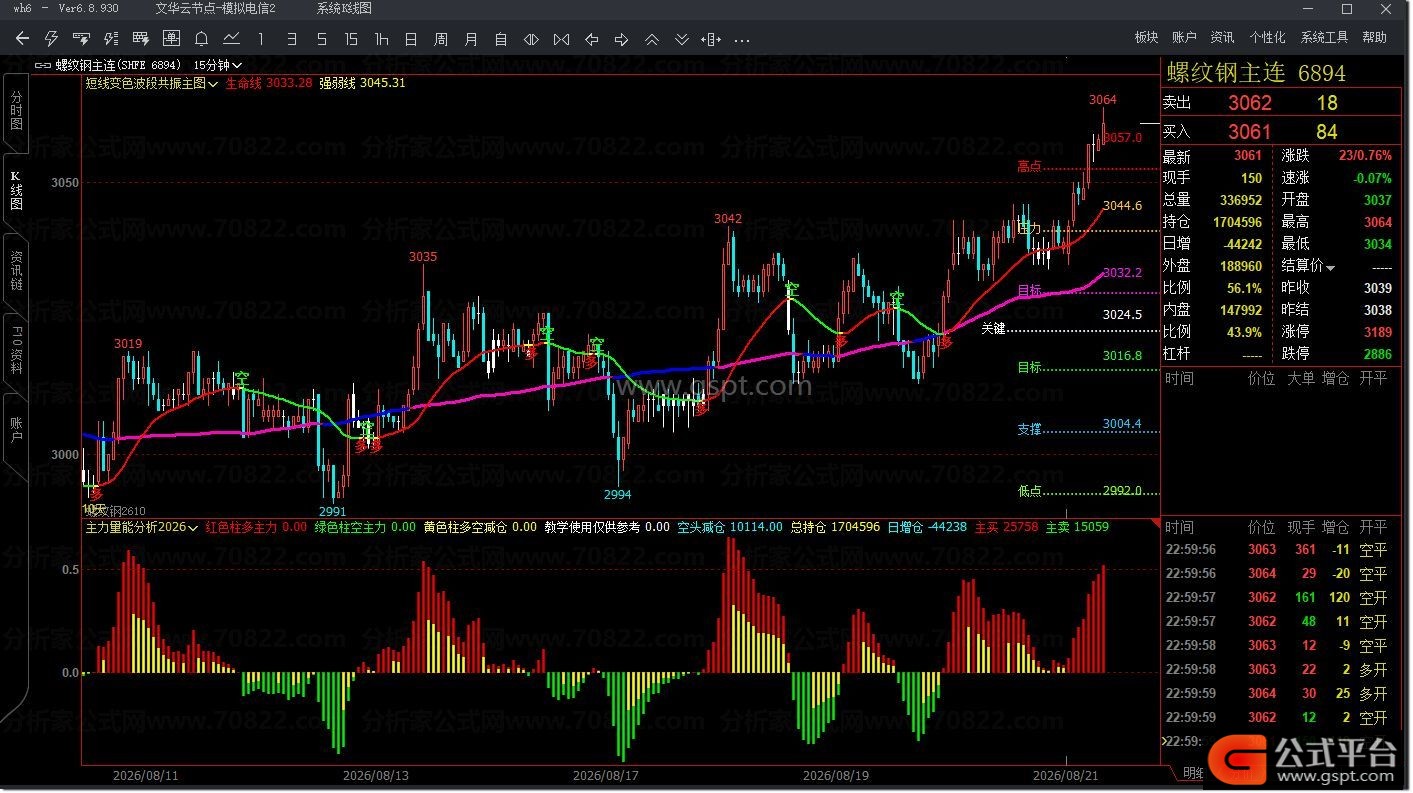Click the 结算价 label dropdown
The height and width of the screenshot is (793, 1413).
click(1310, 266)
